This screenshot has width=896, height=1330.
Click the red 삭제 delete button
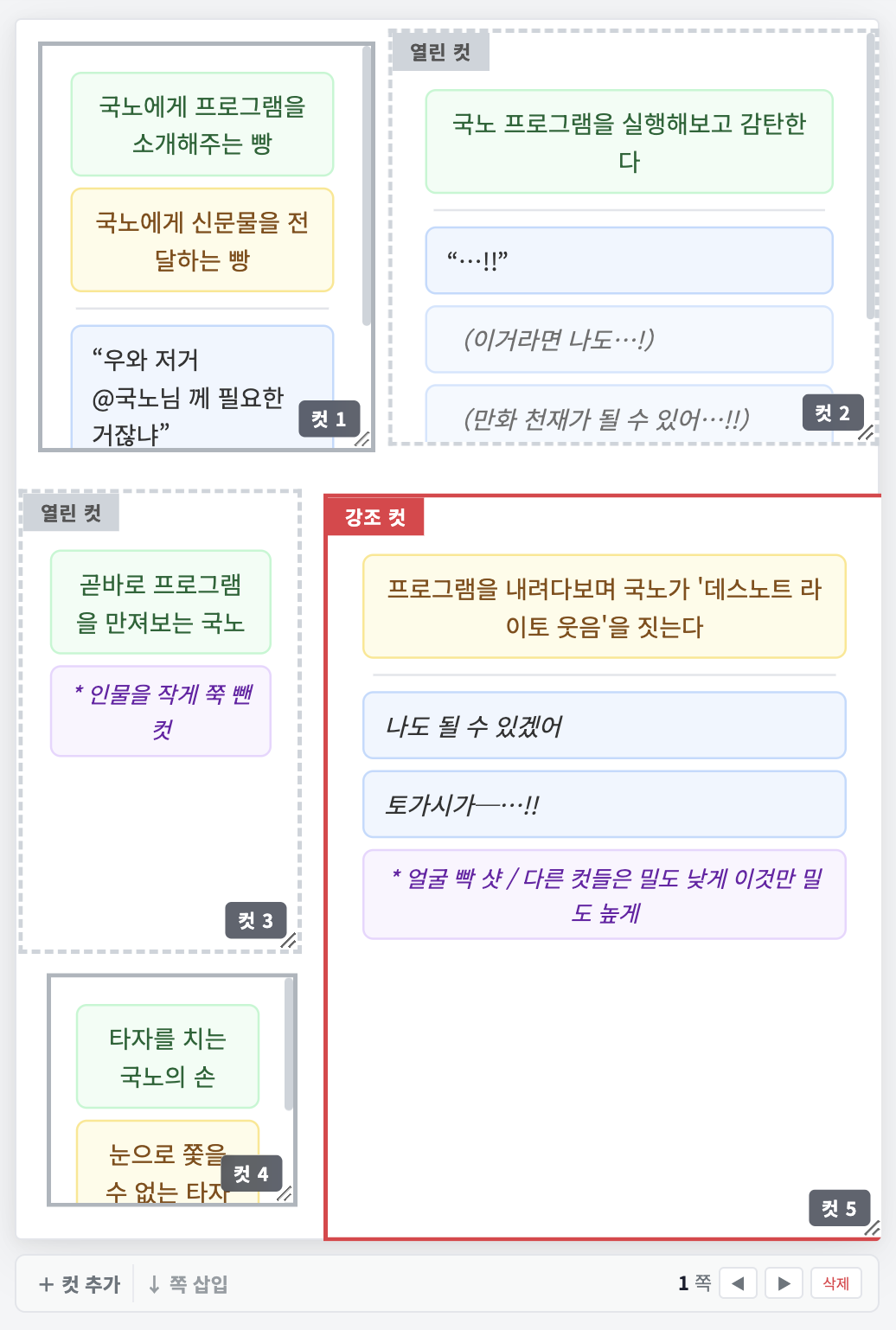coord(835,1283)
